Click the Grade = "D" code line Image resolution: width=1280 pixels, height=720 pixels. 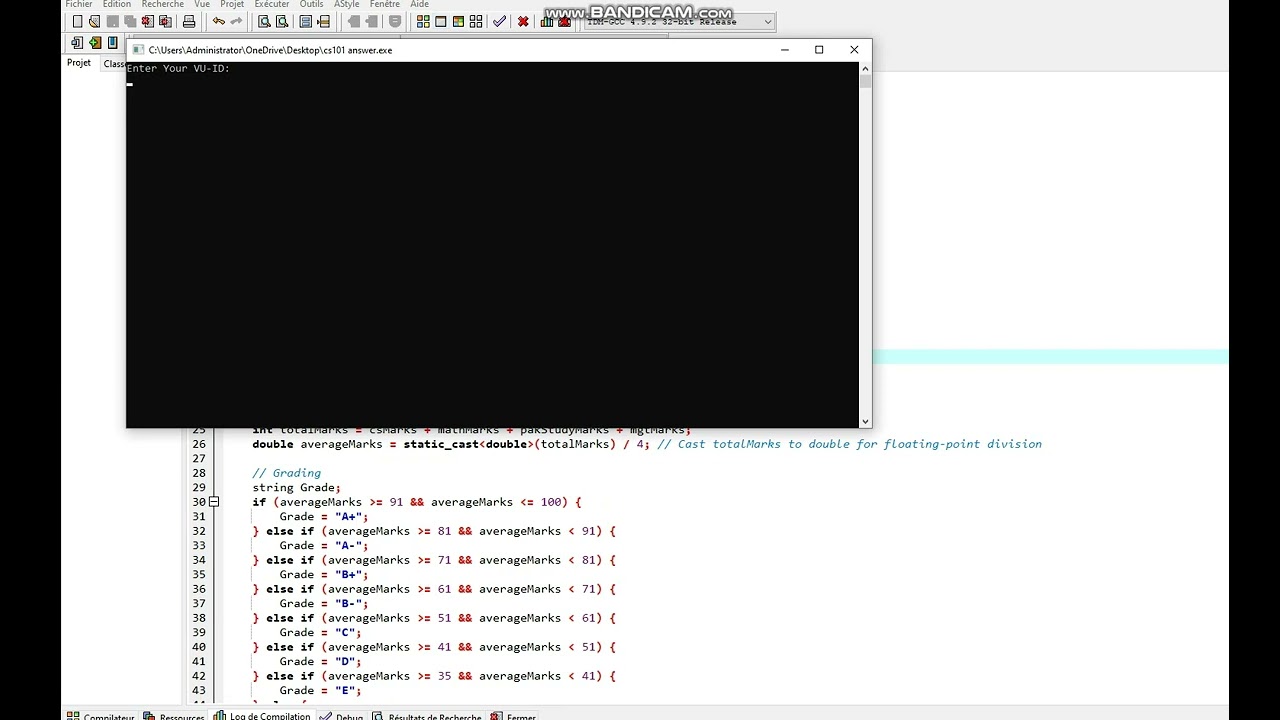pyautogui.click(x=320, y=662)
